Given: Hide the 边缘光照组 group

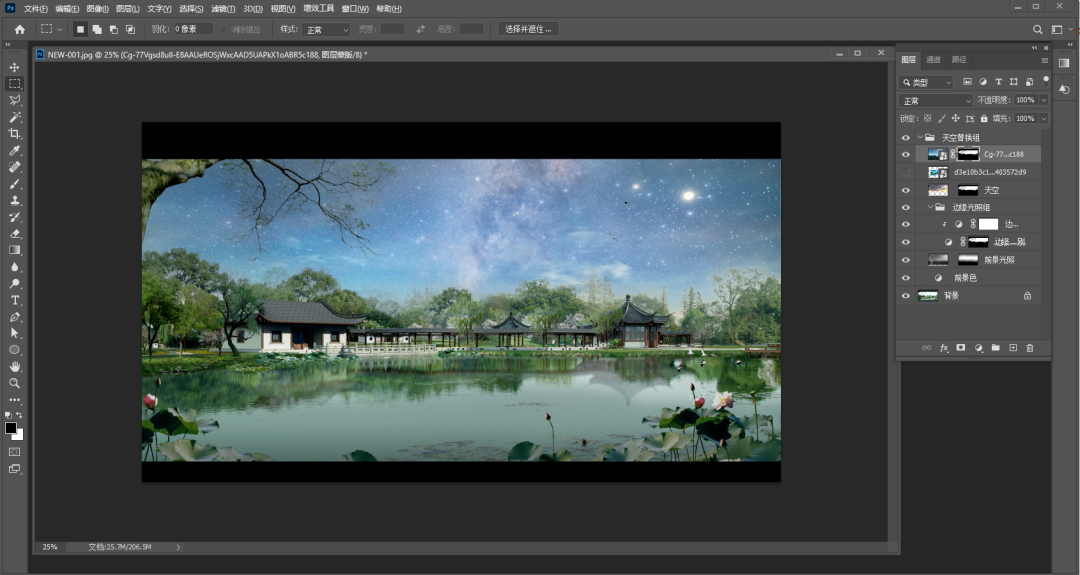Looking at the screenshot, I should point(906,207).
